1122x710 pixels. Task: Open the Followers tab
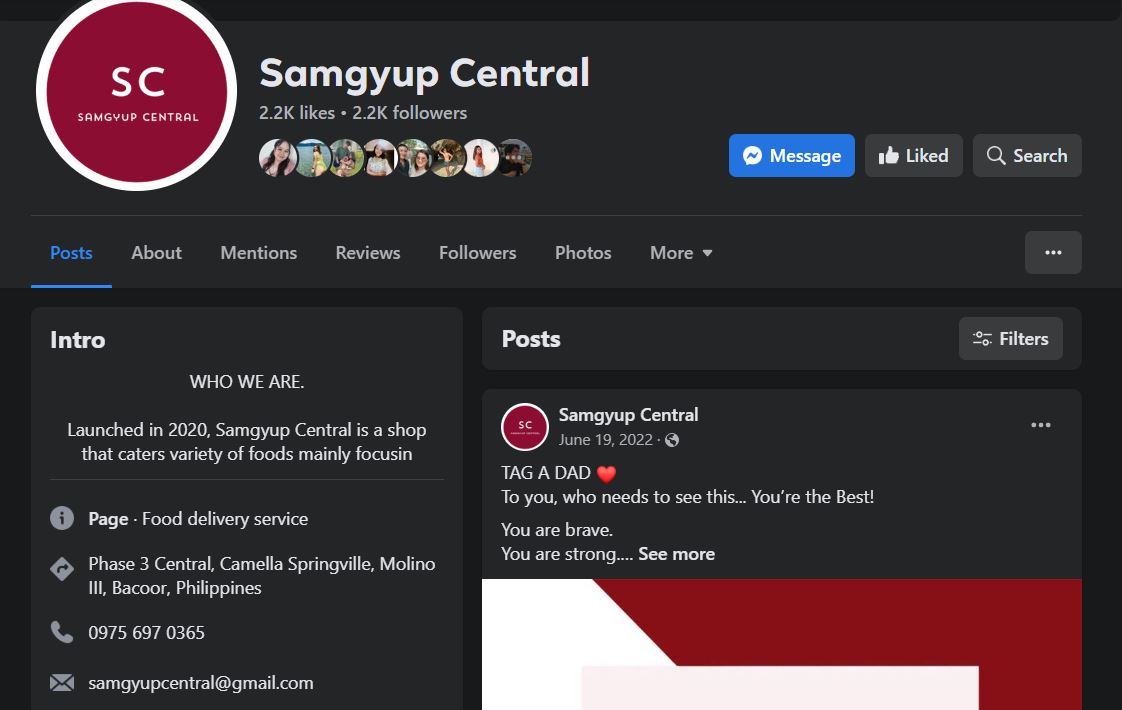click(x=477, y=253)
